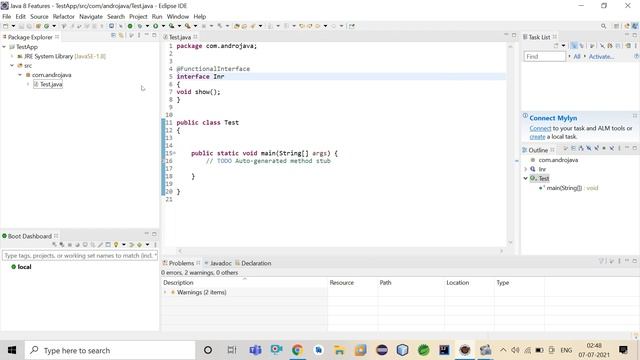
Task: Open the Window menu
Action: click(x=178, y=16)
